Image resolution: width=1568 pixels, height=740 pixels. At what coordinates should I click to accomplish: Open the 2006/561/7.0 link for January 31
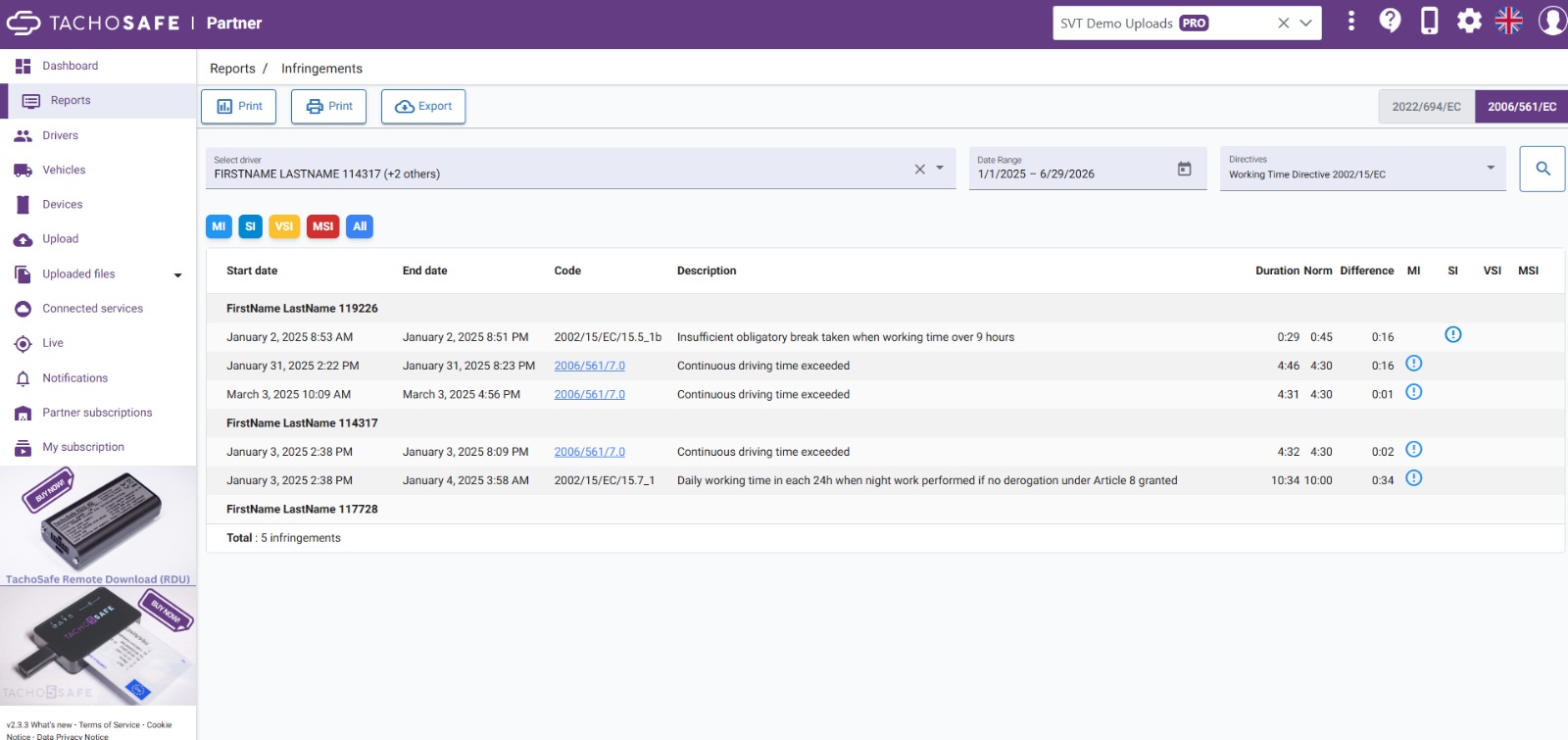pyautogui.click(x=589, y=366)
